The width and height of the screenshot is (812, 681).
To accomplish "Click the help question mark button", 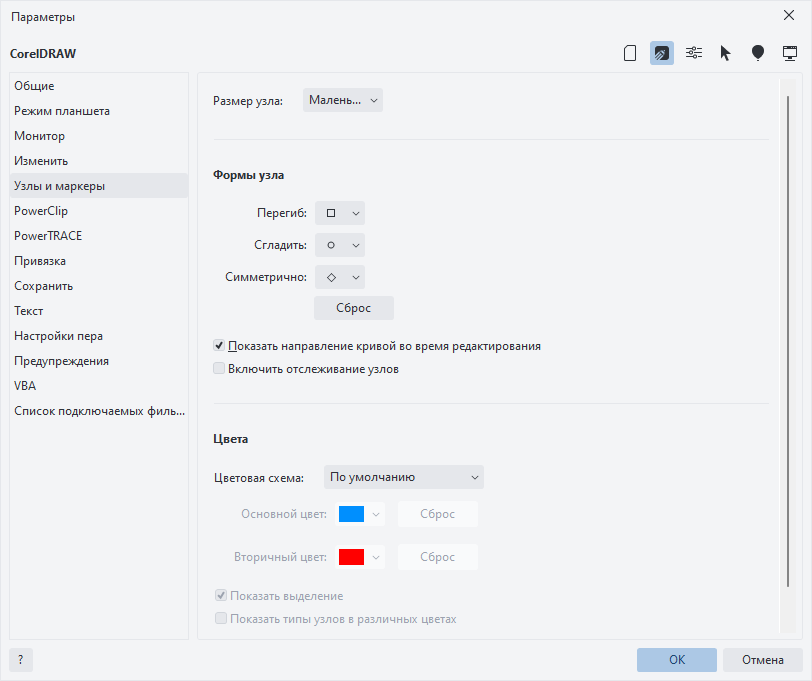I will [x=21, y=660].
